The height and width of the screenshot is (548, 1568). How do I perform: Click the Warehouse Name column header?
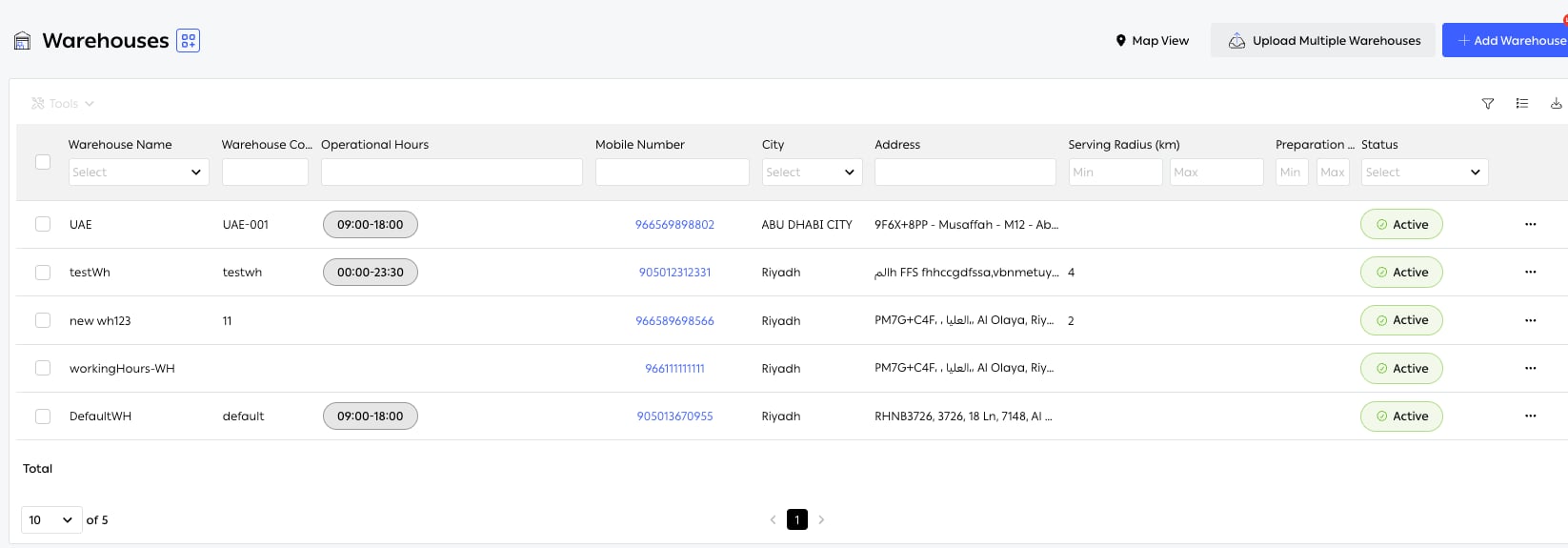click(120, 145)
